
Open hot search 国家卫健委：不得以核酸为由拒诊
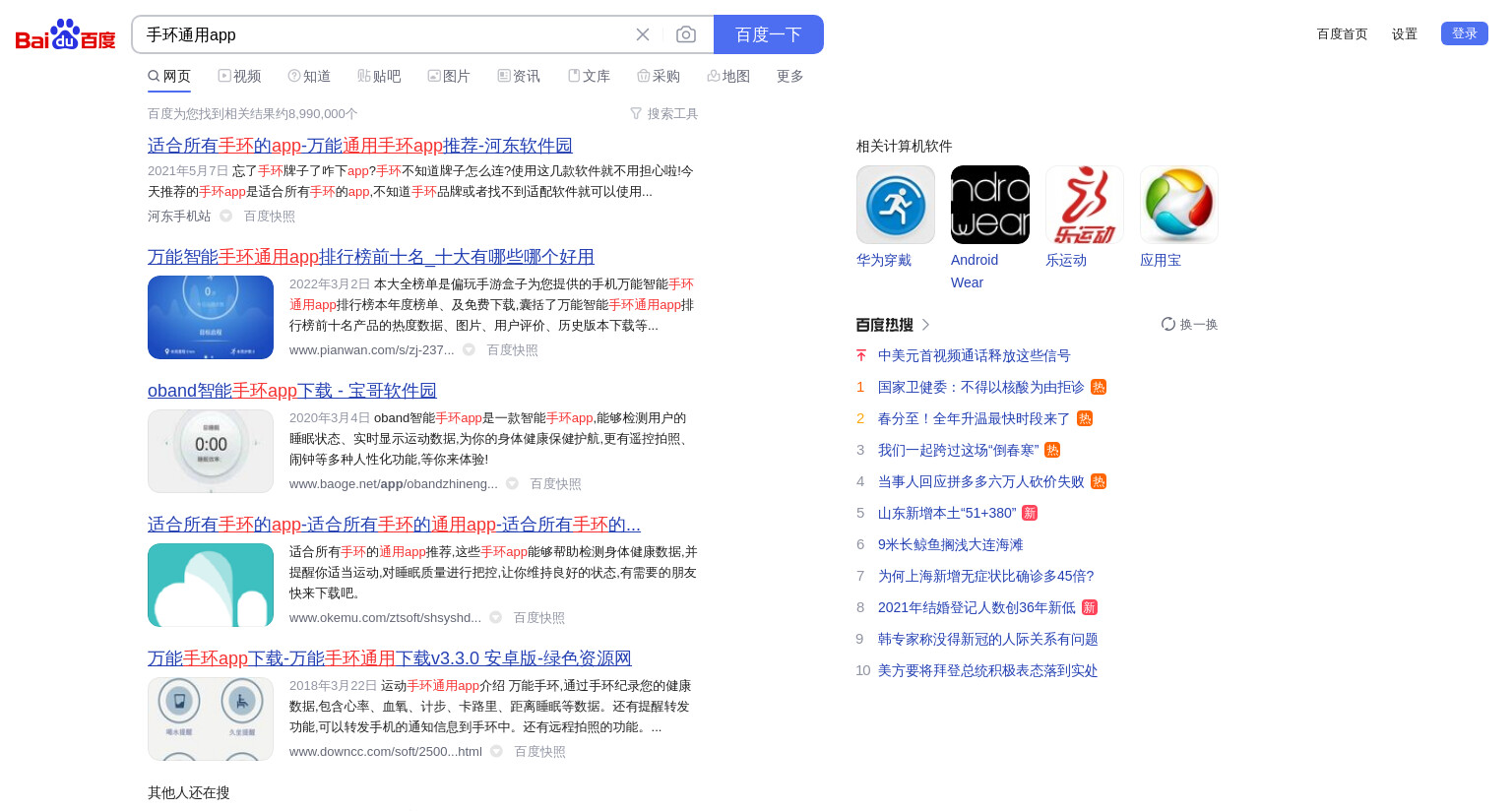(x=981, y=388)
